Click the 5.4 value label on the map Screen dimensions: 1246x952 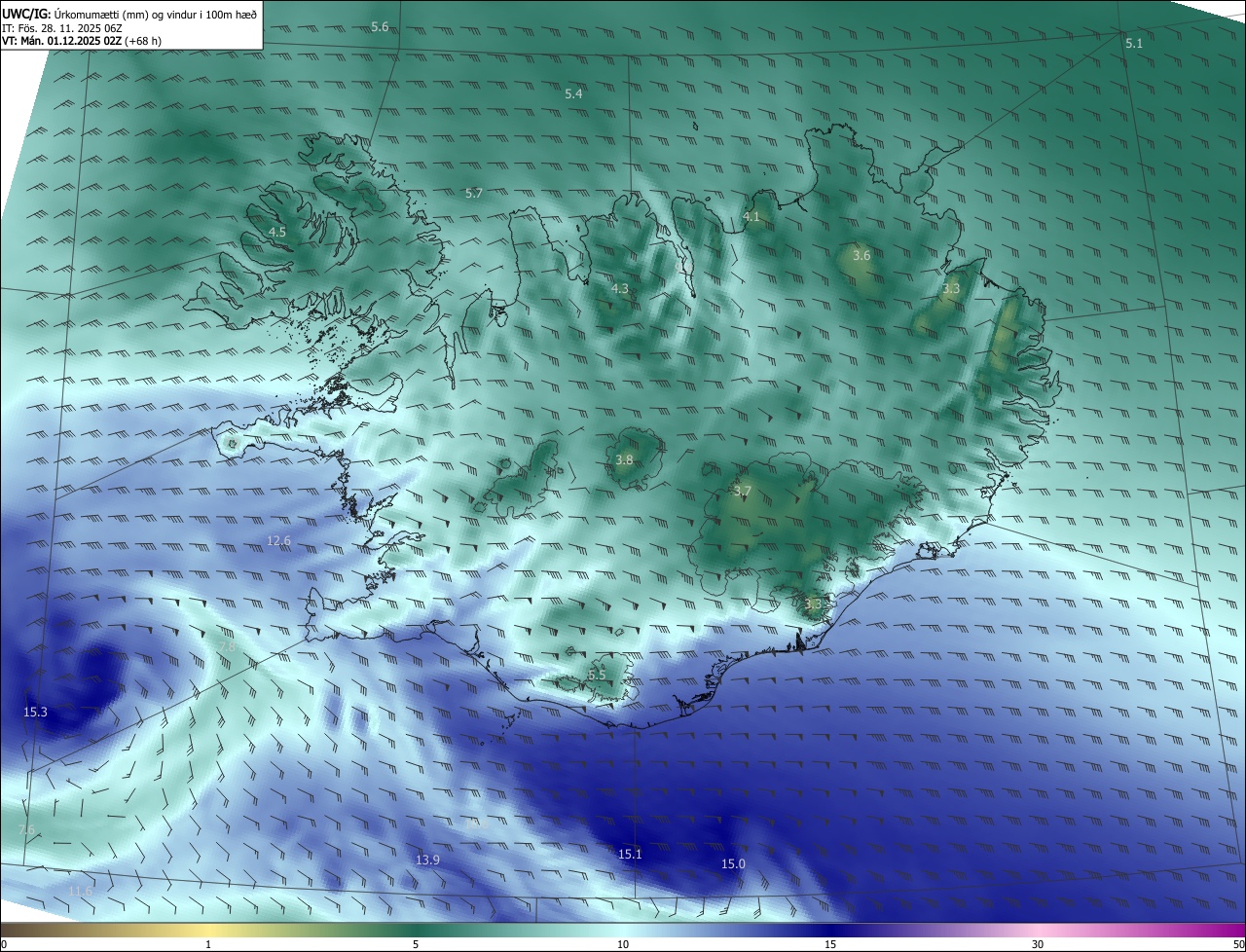pyautogui.click(x=573, y=93)
